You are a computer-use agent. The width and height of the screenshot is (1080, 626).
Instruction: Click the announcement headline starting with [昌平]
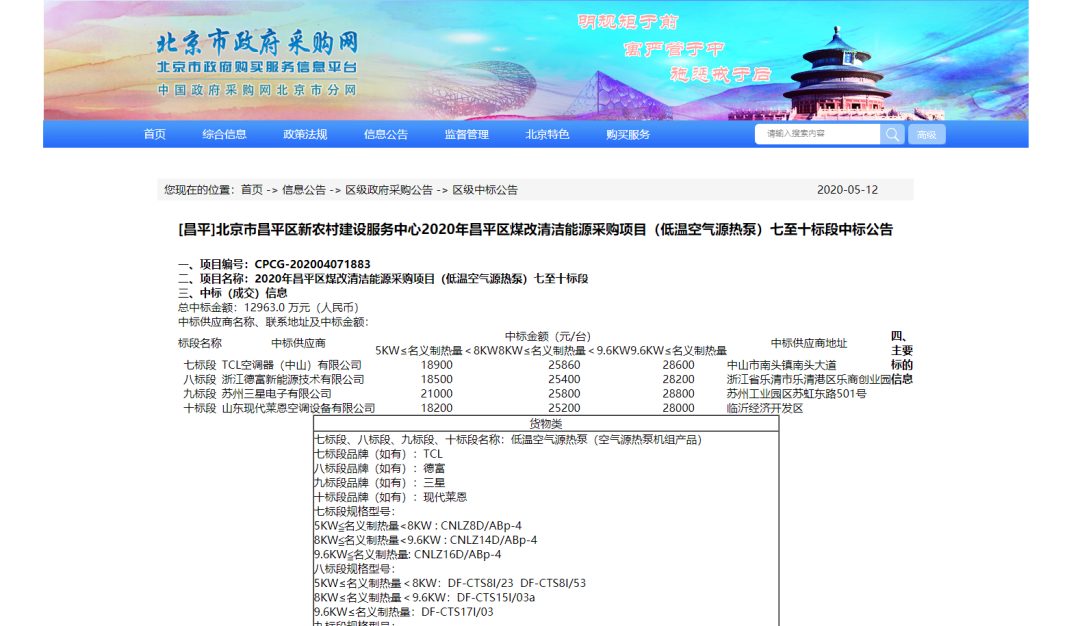tap(535, 230)
